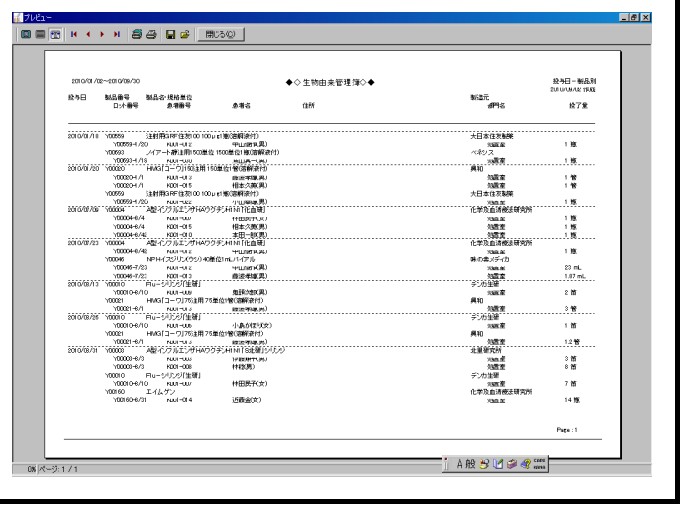Viewport: 683px width, 507px height.
Task: Switch to the page-width zoom icon
Action: click(41, 34)
